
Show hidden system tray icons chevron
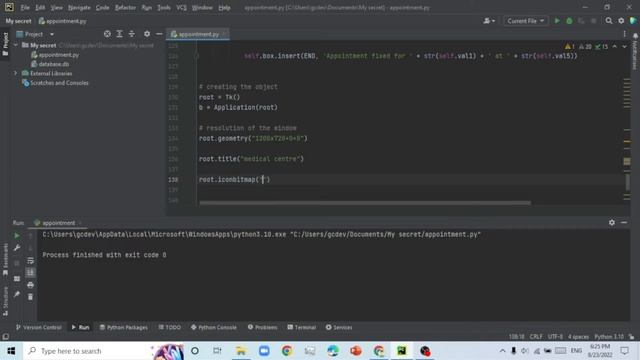[x=502, y=351]
